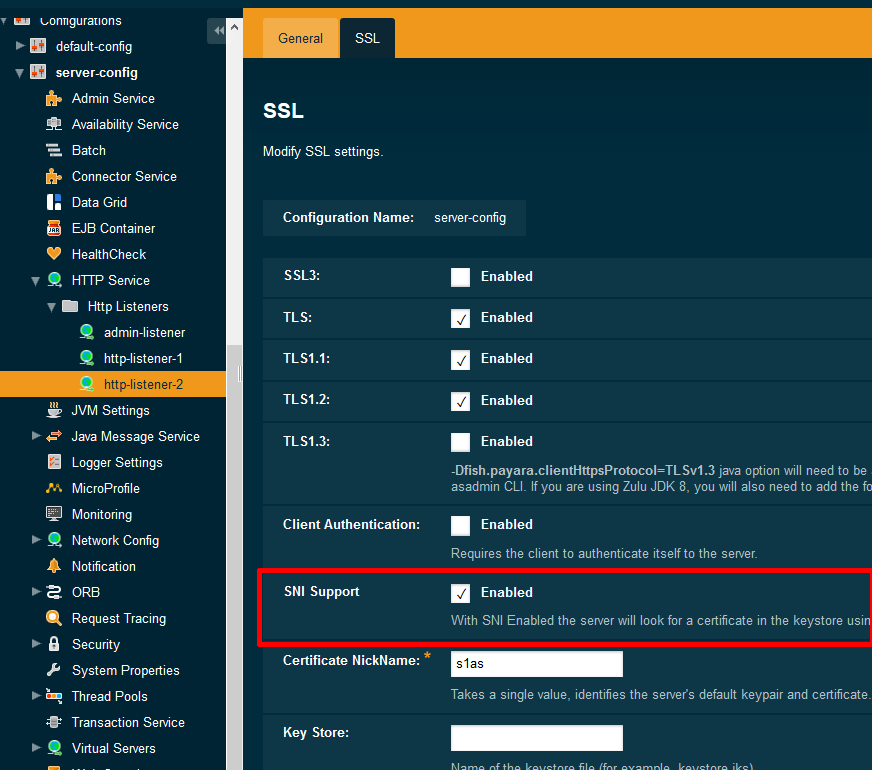The height and width of the screenshot is (770, 872).
Task: Open admin-listener in the tree
Action: (144, 332)
